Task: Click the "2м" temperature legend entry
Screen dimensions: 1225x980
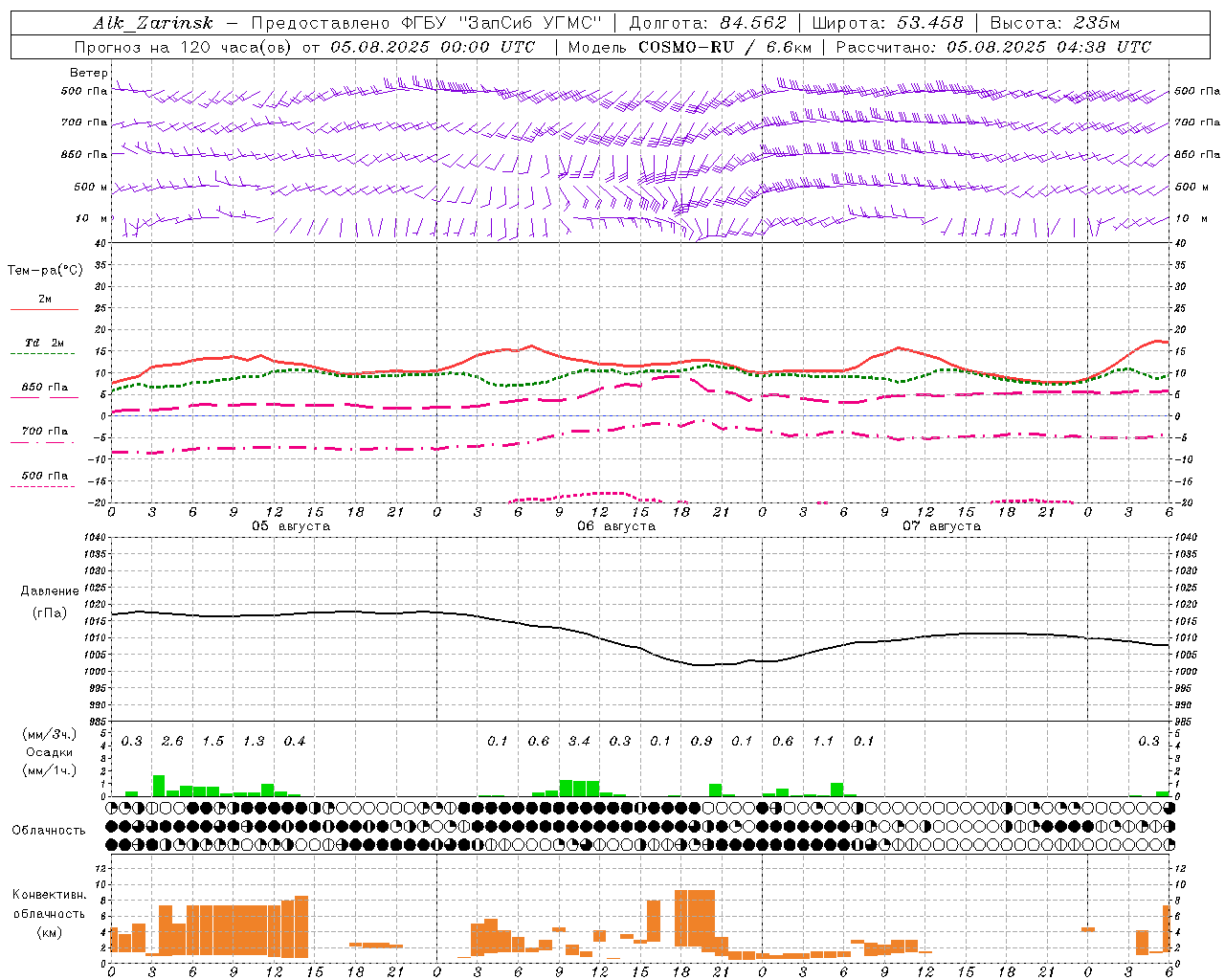Action: tap(45, 299)
